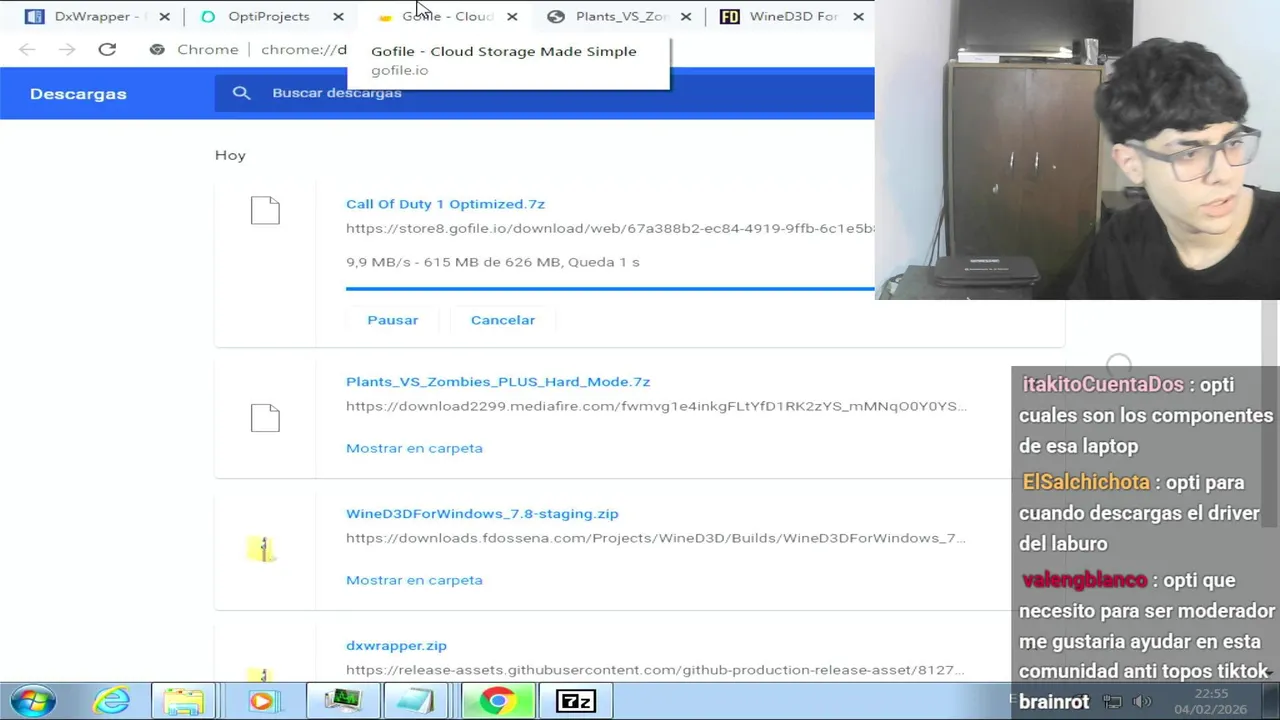Click the Call Of Duty file icon
Viewport: 1280px width, 720px height.
[x=265, y=210]
